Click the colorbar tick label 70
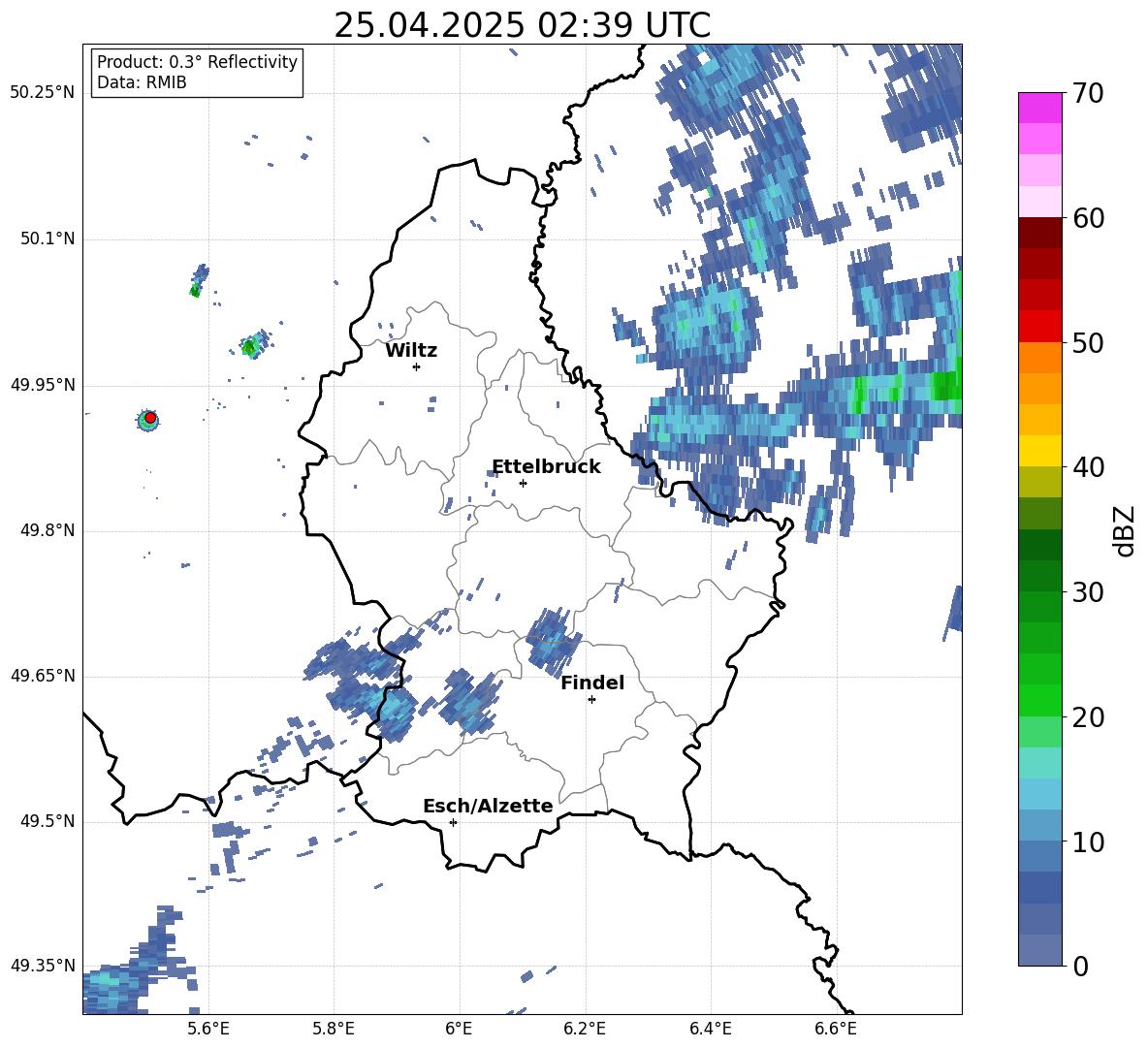This screenshot has height=1048, width=1148. 1088,94
